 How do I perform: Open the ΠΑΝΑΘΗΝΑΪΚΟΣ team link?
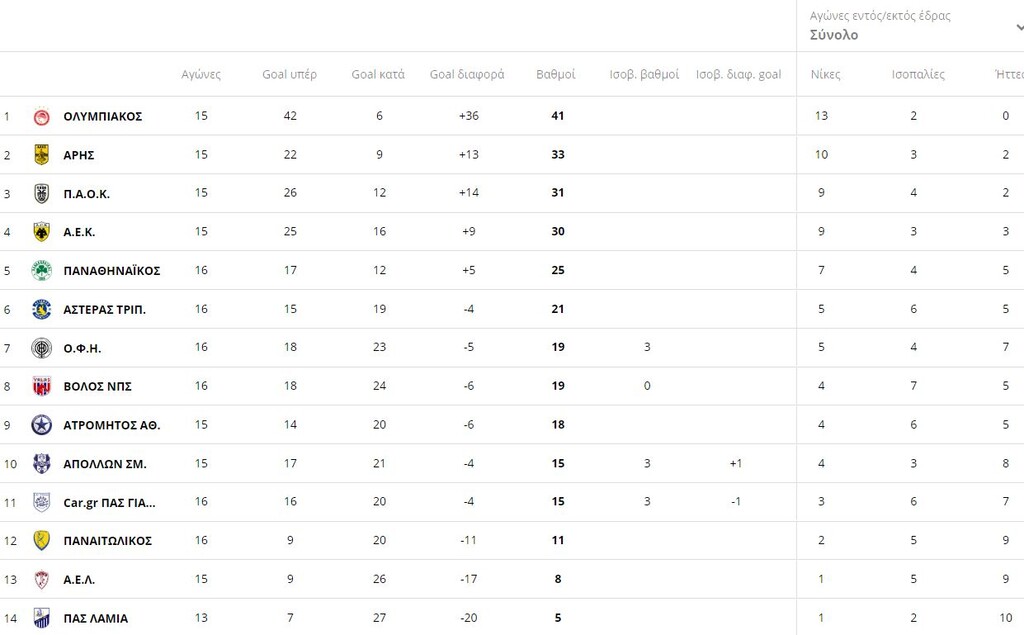tap(111, 271)
